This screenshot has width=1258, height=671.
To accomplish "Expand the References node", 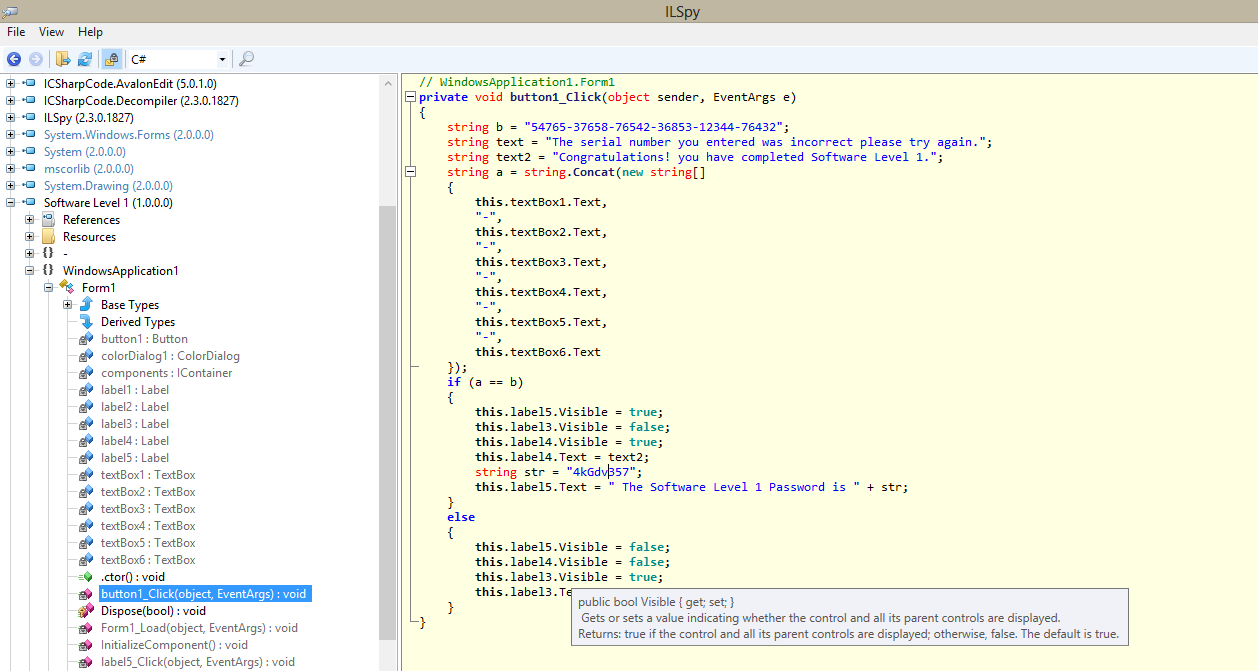I will [x=30, y=220].
